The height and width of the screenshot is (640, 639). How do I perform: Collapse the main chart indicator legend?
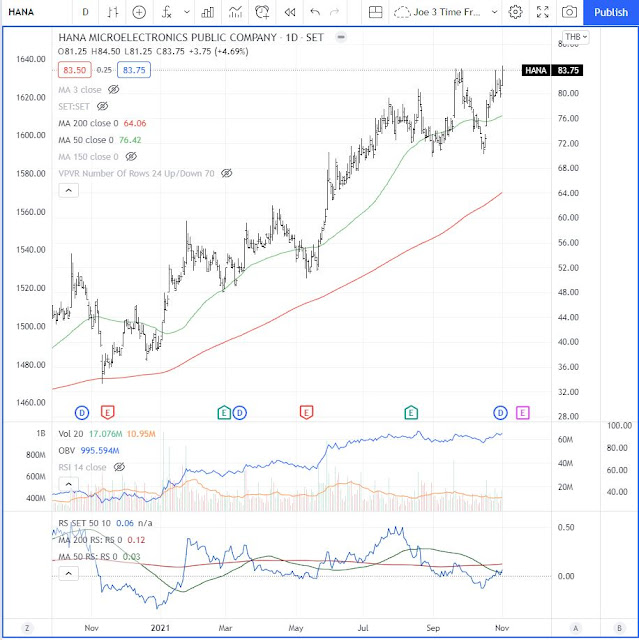click(69, 191)
